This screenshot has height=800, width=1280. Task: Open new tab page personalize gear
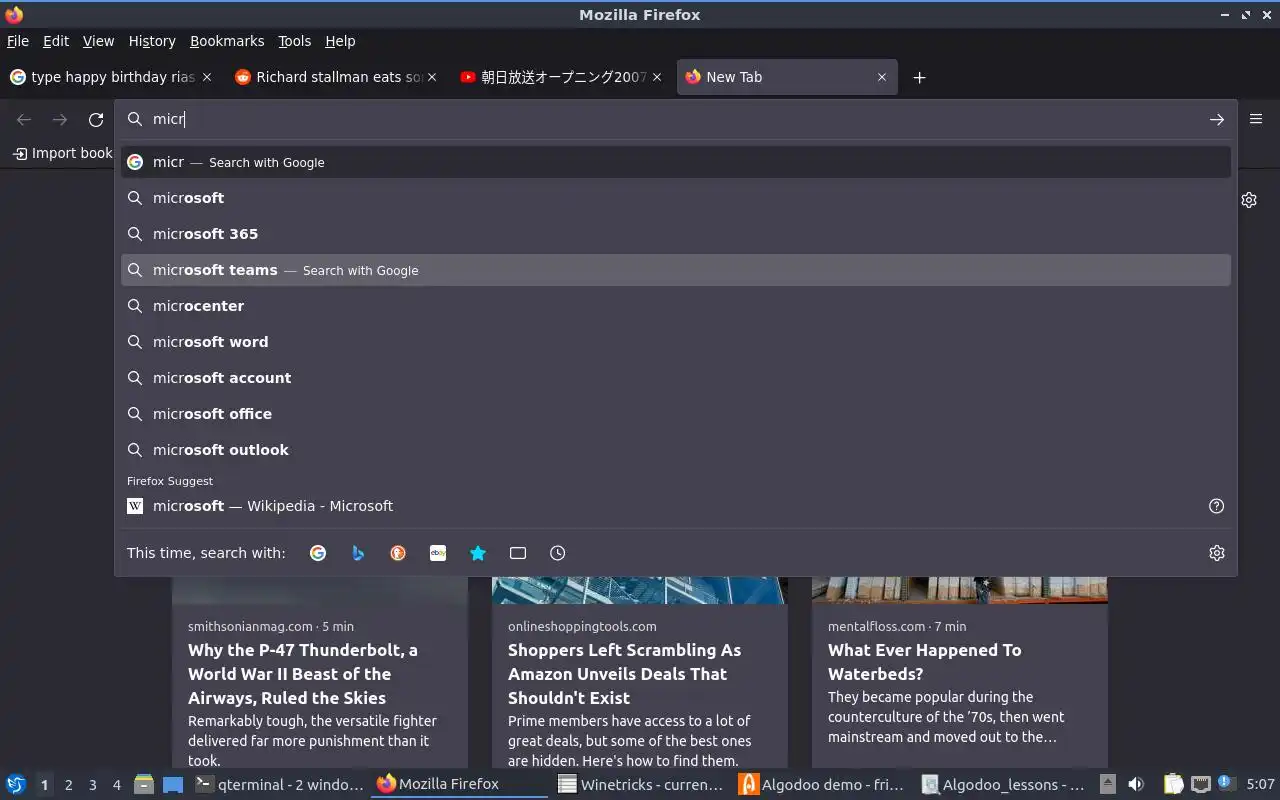[1249, 200]
